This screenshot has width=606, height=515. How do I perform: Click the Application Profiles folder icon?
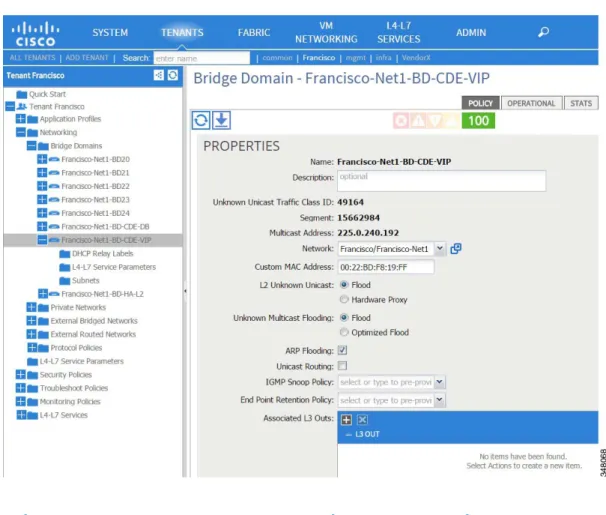point(32,119)
